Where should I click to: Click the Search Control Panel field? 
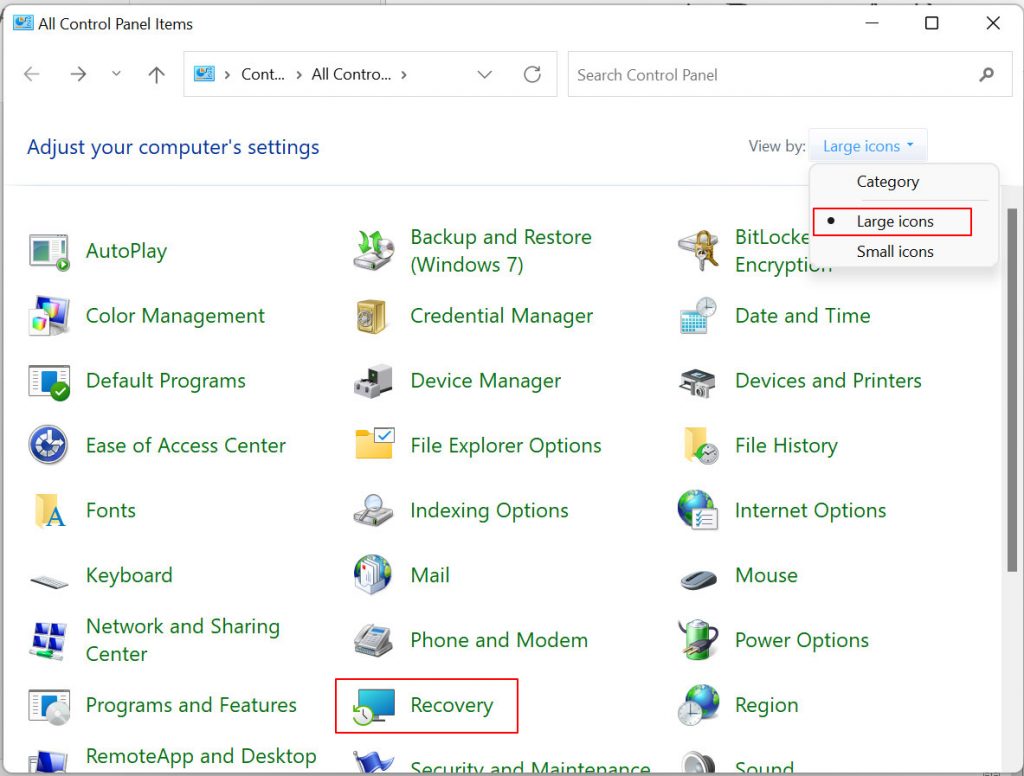click(790, 74)
